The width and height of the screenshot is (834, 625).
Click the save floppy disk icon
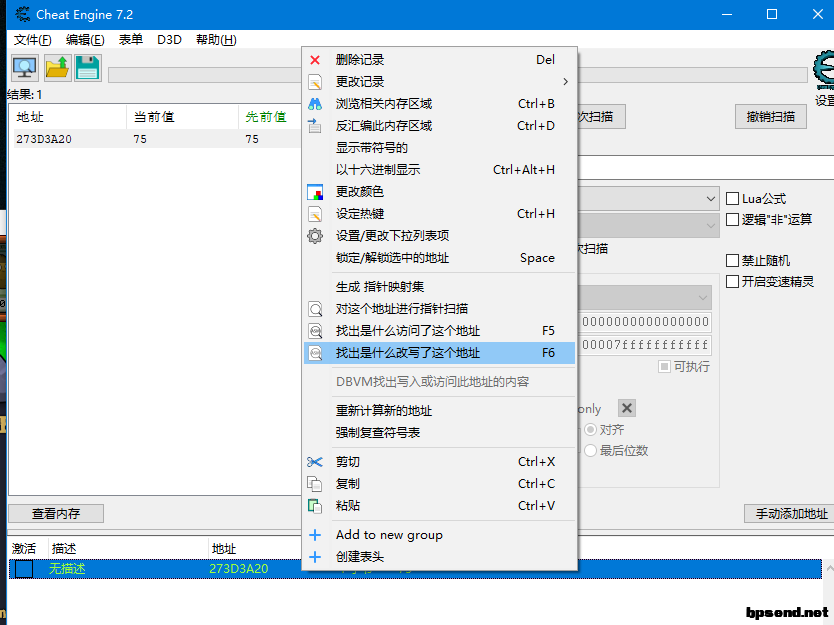click(88, 68)
